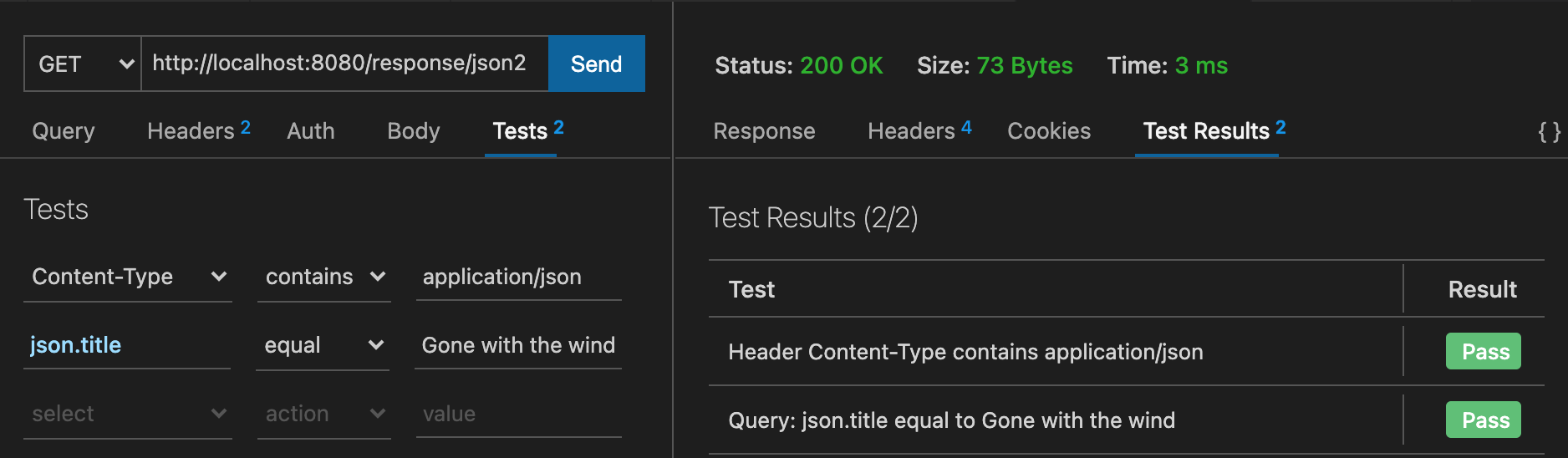Open the empty select test dropdown

(x=128, y=414)
